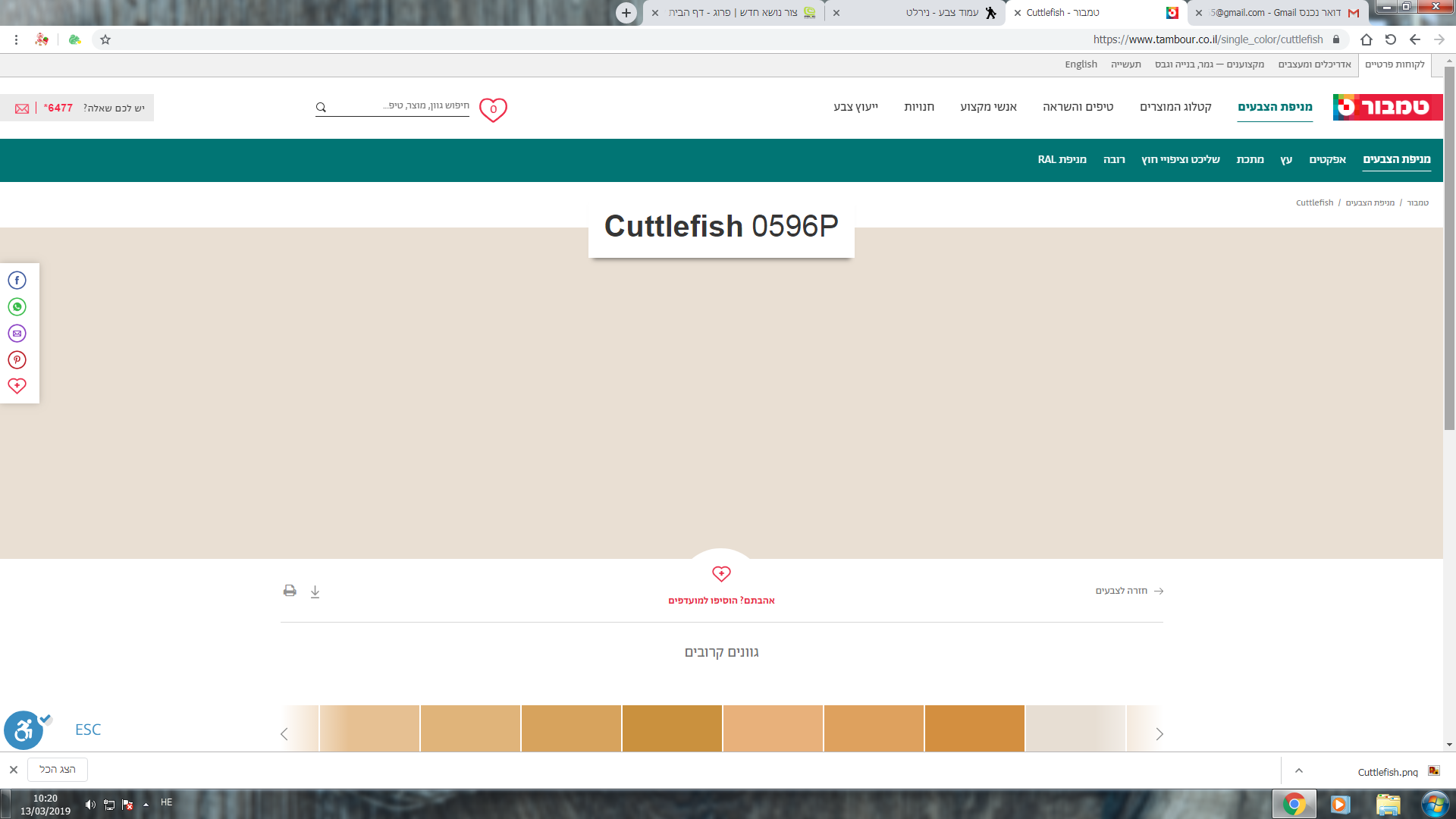Bookmark page with star icon
The height and width of the screenshot is (819, 1456).
tap(105, 39)
